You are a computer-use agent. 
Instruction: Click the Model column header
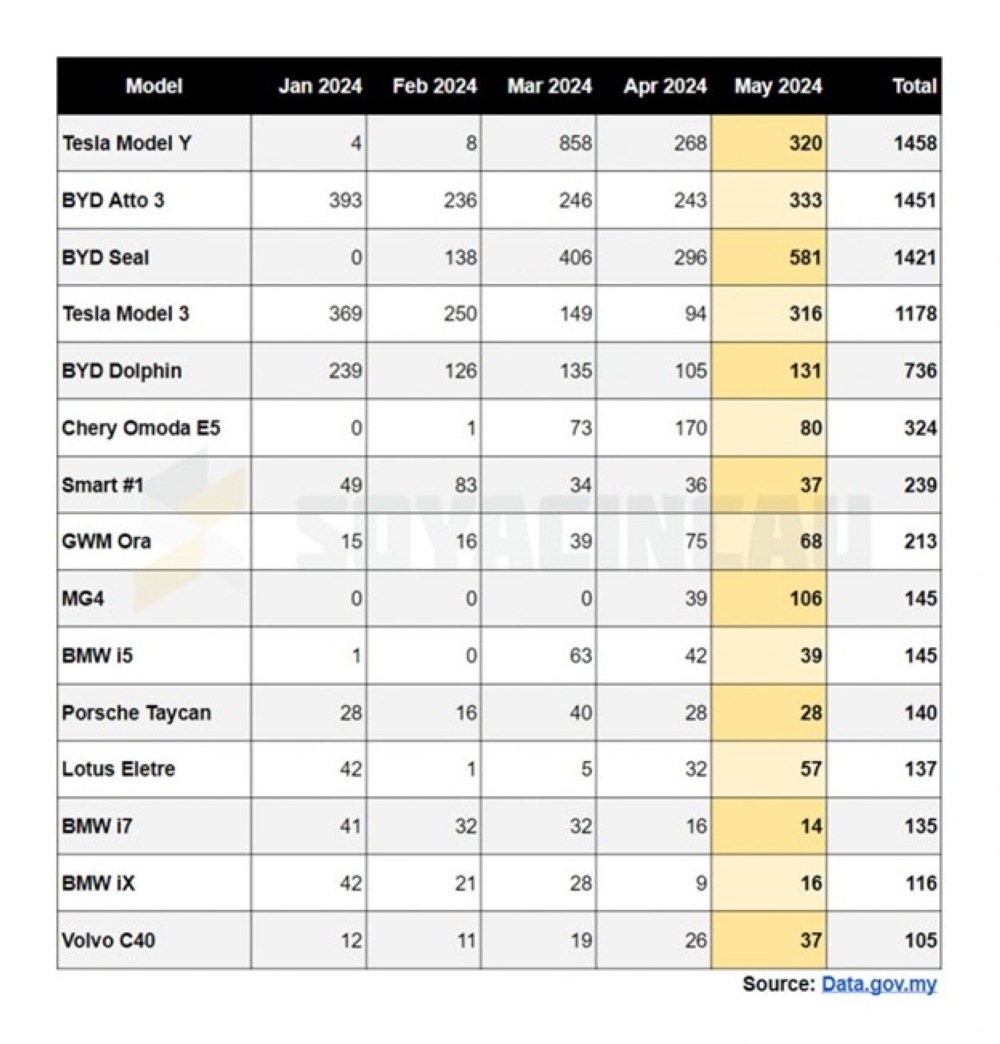154,86
